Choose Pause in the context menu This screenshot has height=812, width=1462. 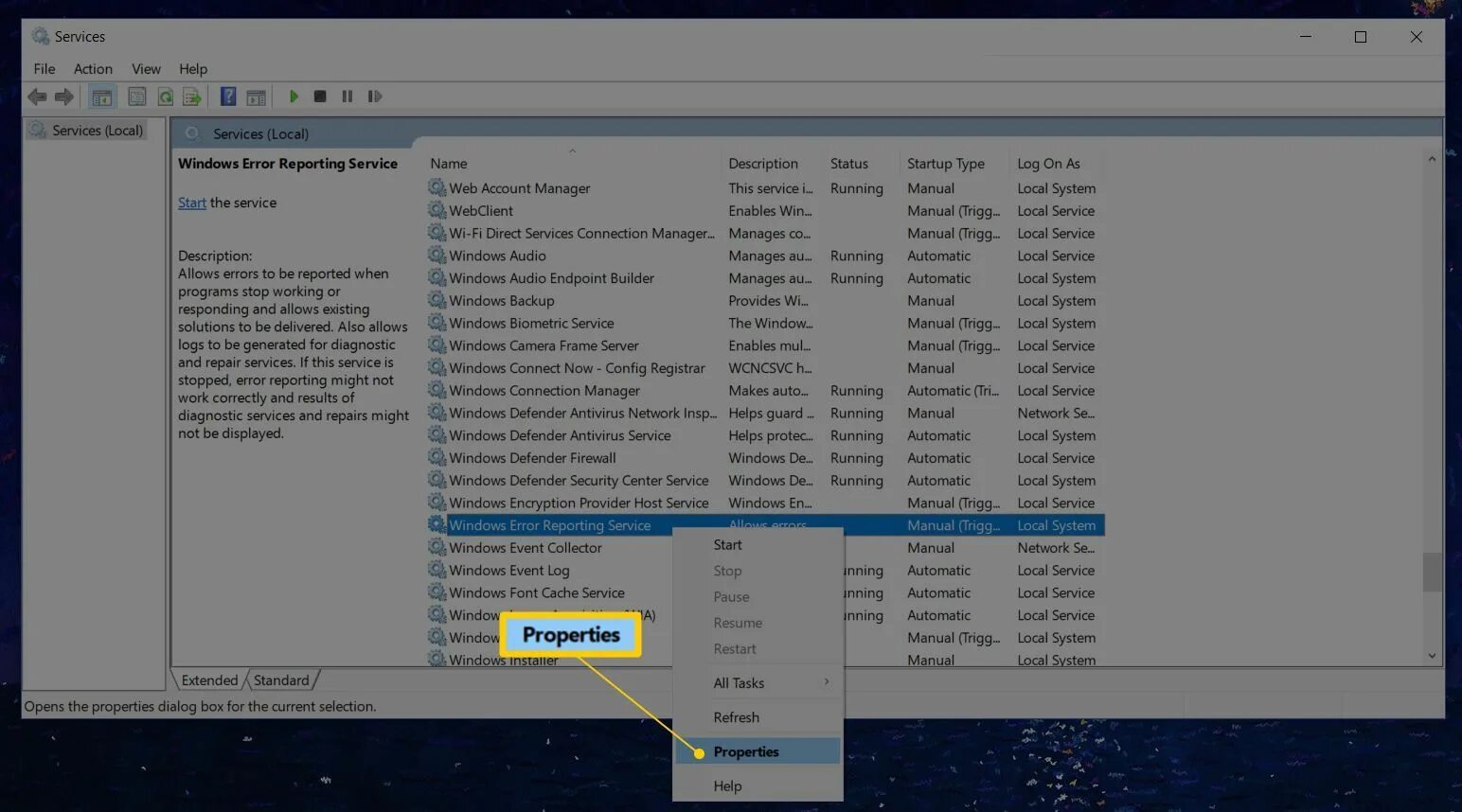pos(758,596)
